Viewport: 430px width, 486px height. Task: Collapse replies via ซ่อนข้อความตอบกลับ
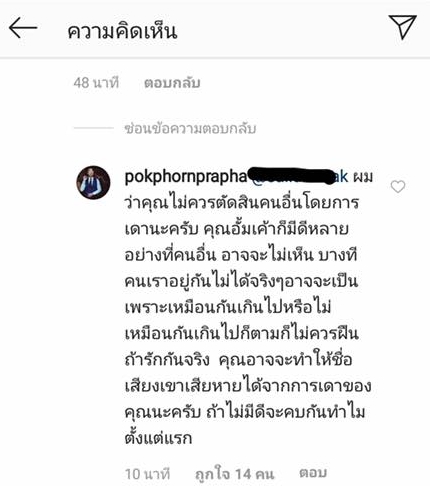pyautogui.click(x=190, y=128)
